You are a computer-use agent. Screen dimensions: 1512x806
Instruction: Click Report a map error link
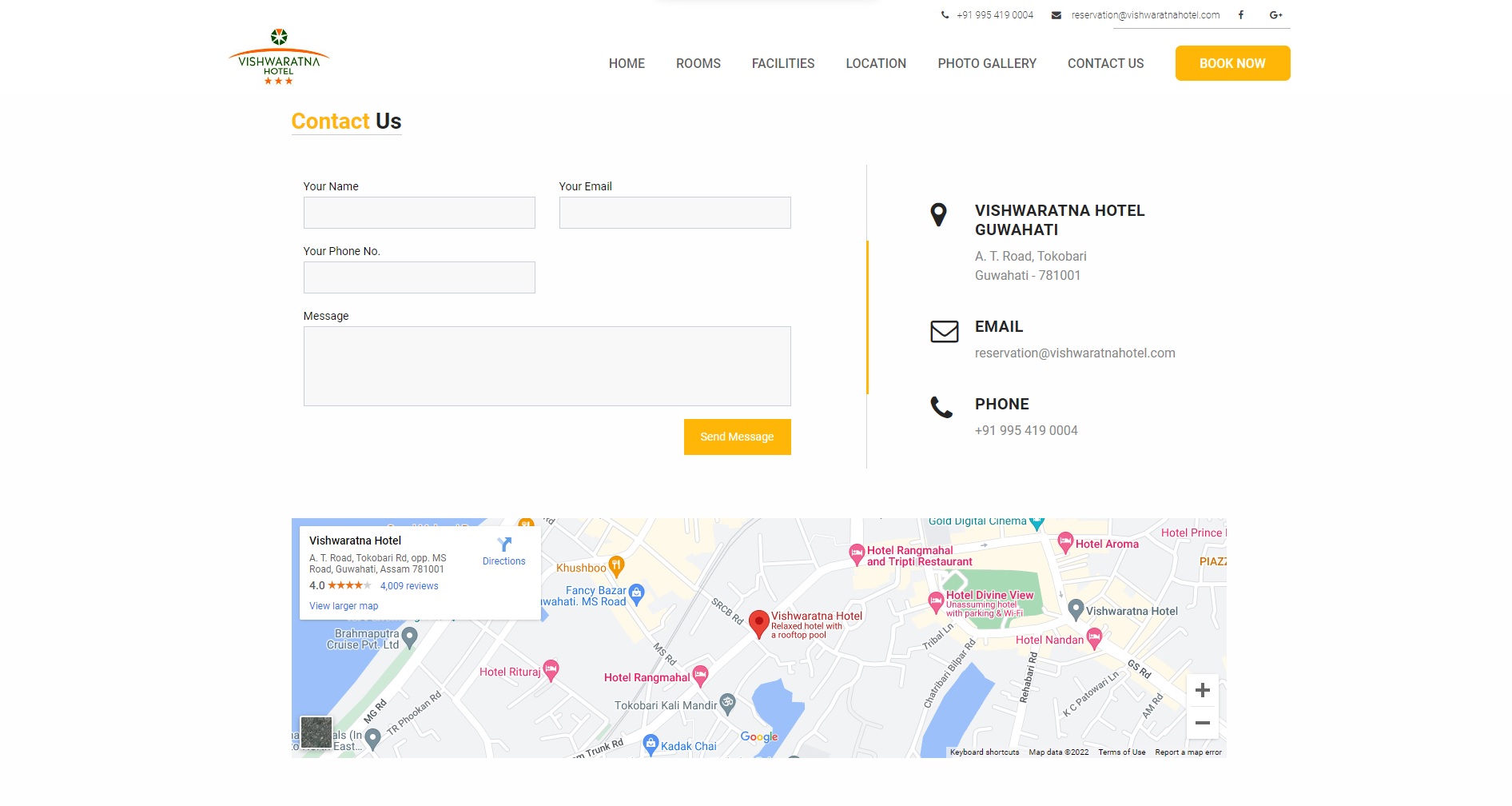click(x=1188, y=752)
